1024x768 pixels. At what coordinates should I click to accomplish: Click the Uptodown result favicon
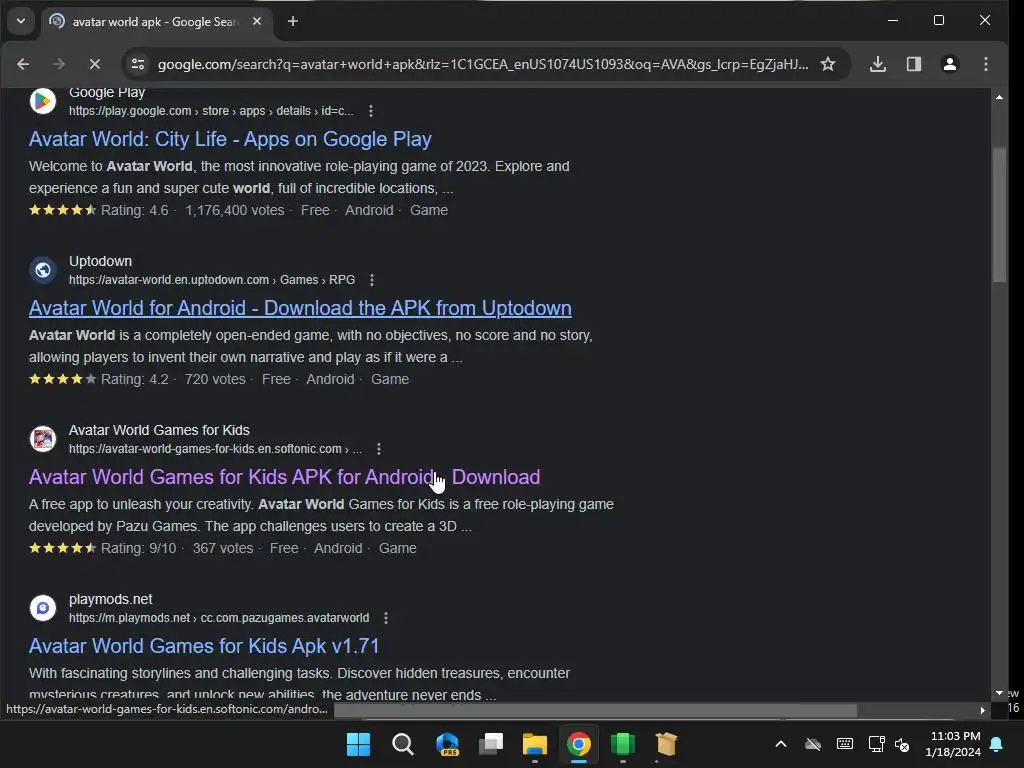pos(43,270)
